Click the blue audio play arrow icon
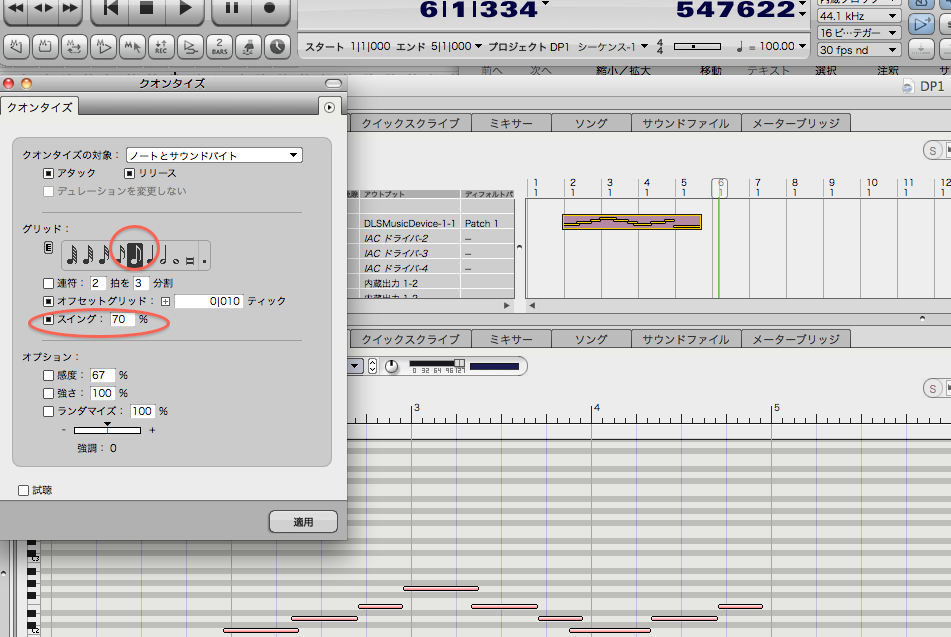Screen dimensions: 951x637 point(921,24)
